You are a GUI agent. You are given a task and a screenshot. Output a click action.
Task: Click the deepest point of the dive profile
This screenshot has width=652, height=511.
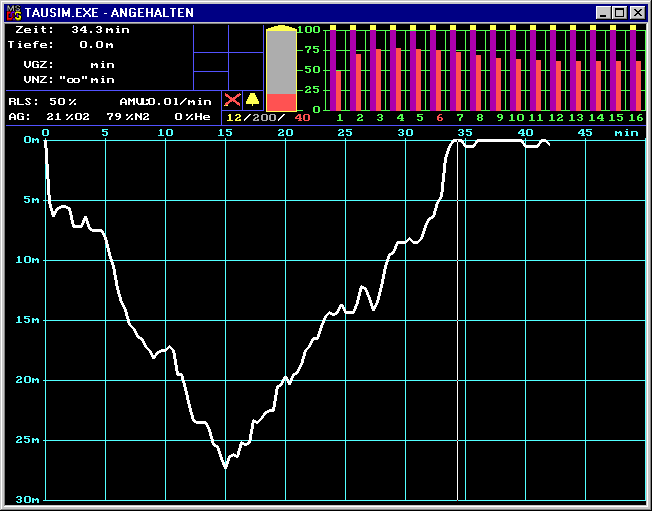tap(226, 466)
